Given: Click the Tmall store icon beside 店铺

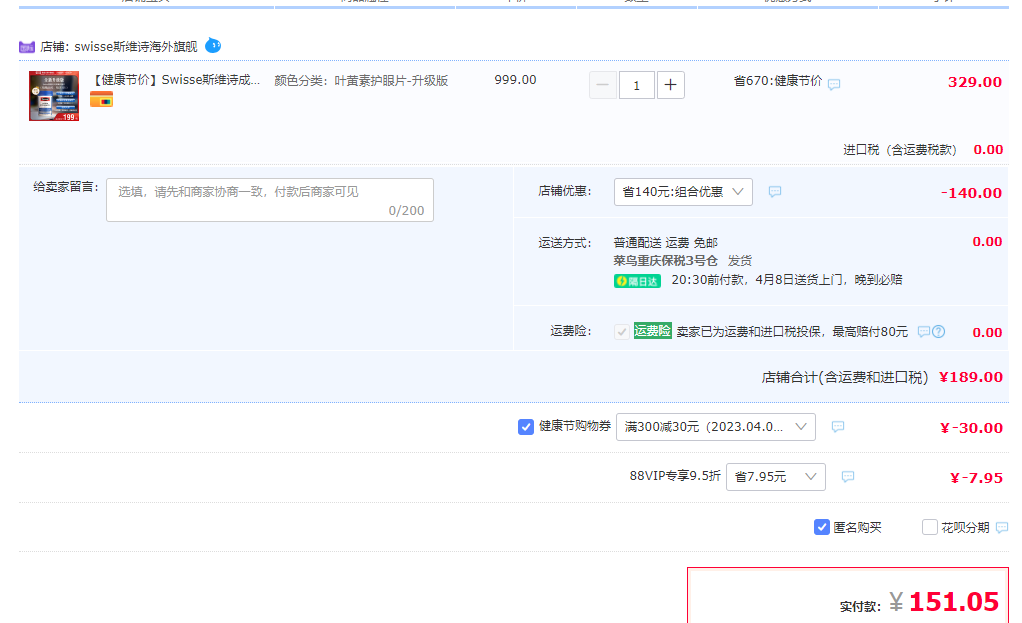Looking at the screenshot, I should (27, 47).
